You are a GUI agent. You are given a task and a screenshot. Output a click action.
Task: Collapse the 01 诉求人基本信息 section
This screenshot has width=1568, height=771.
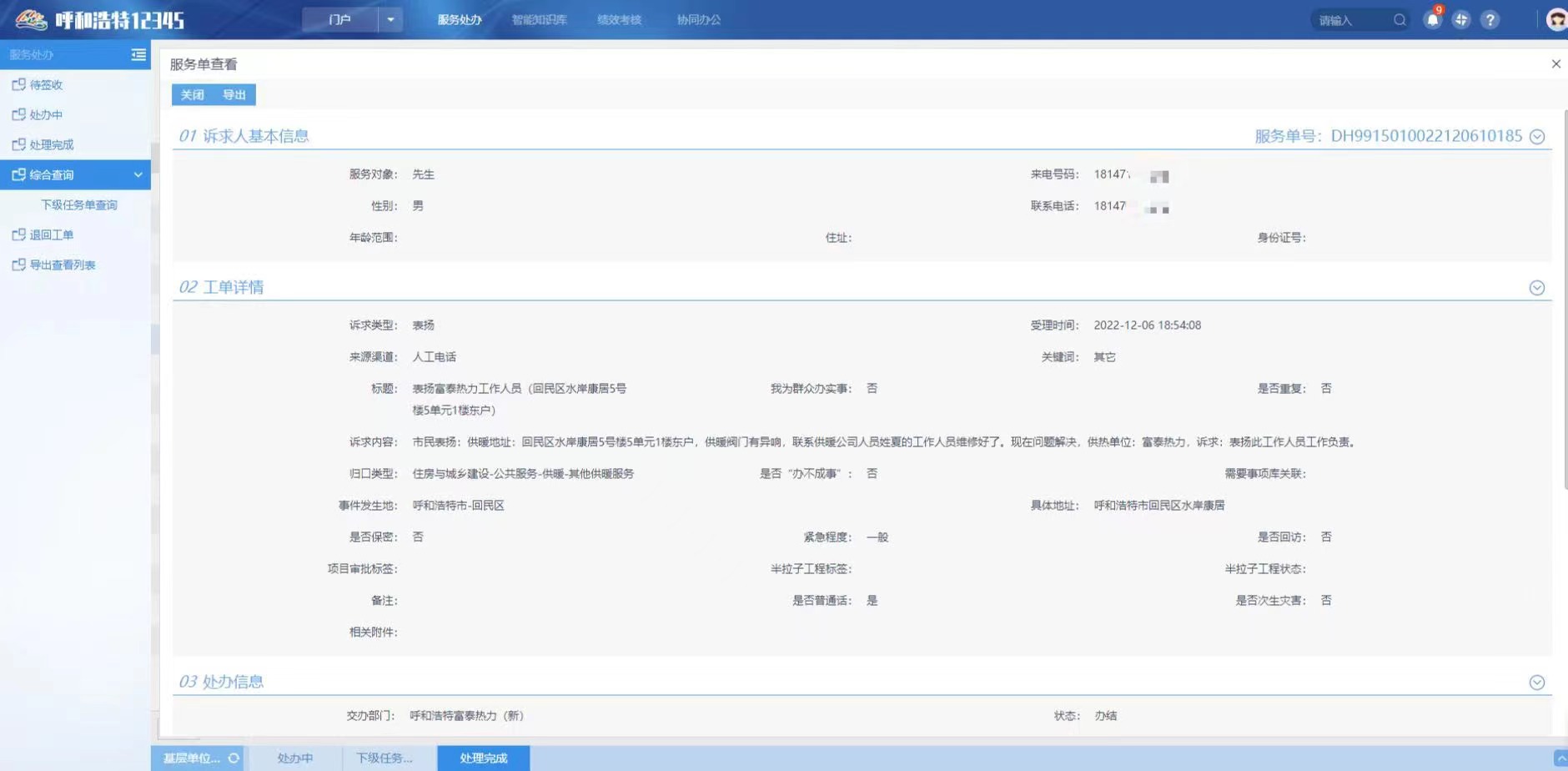point(1537,137)
